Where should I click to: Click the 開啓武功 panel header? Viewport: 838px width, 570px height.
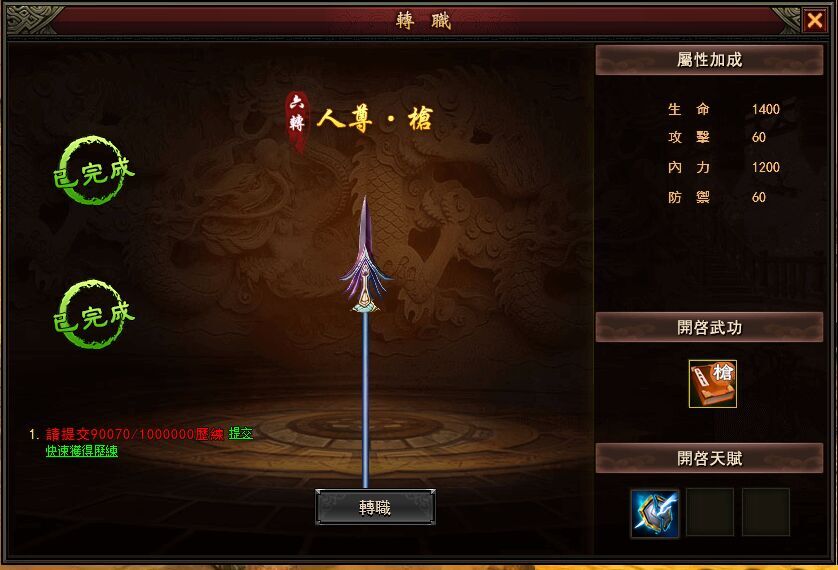(x=709, y=327)
